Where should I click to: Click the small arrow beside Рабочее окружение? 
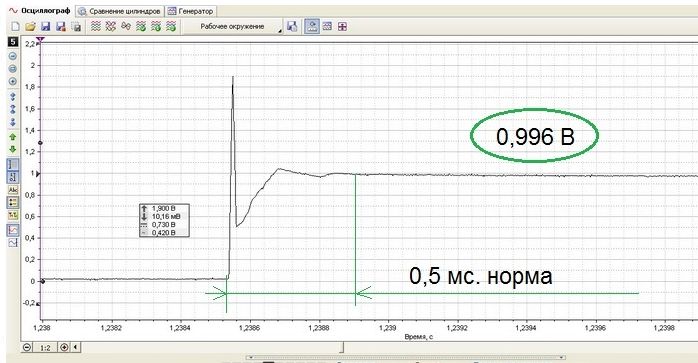point(280,31)
